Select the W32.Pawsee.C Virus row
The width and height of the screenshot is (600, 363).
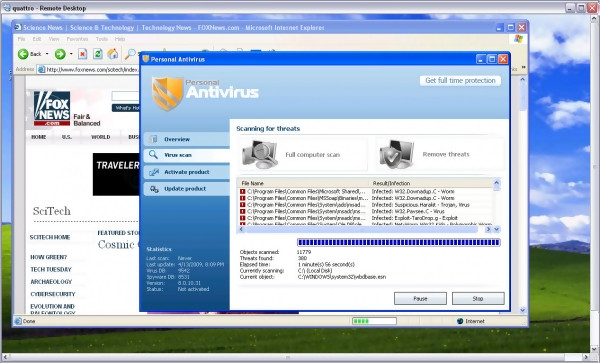point(365,211)
